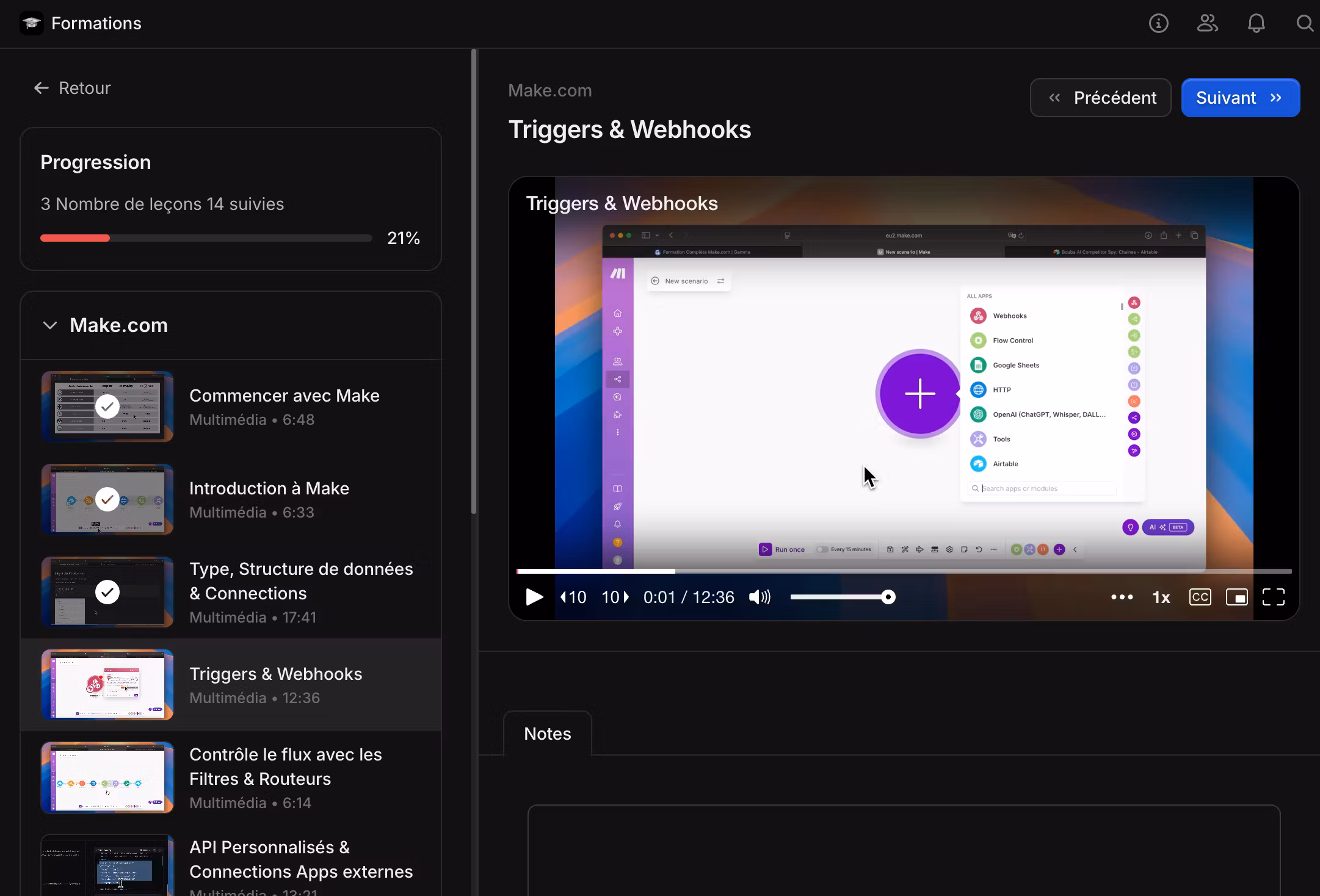Mute the video volume icon

point(760,597)
